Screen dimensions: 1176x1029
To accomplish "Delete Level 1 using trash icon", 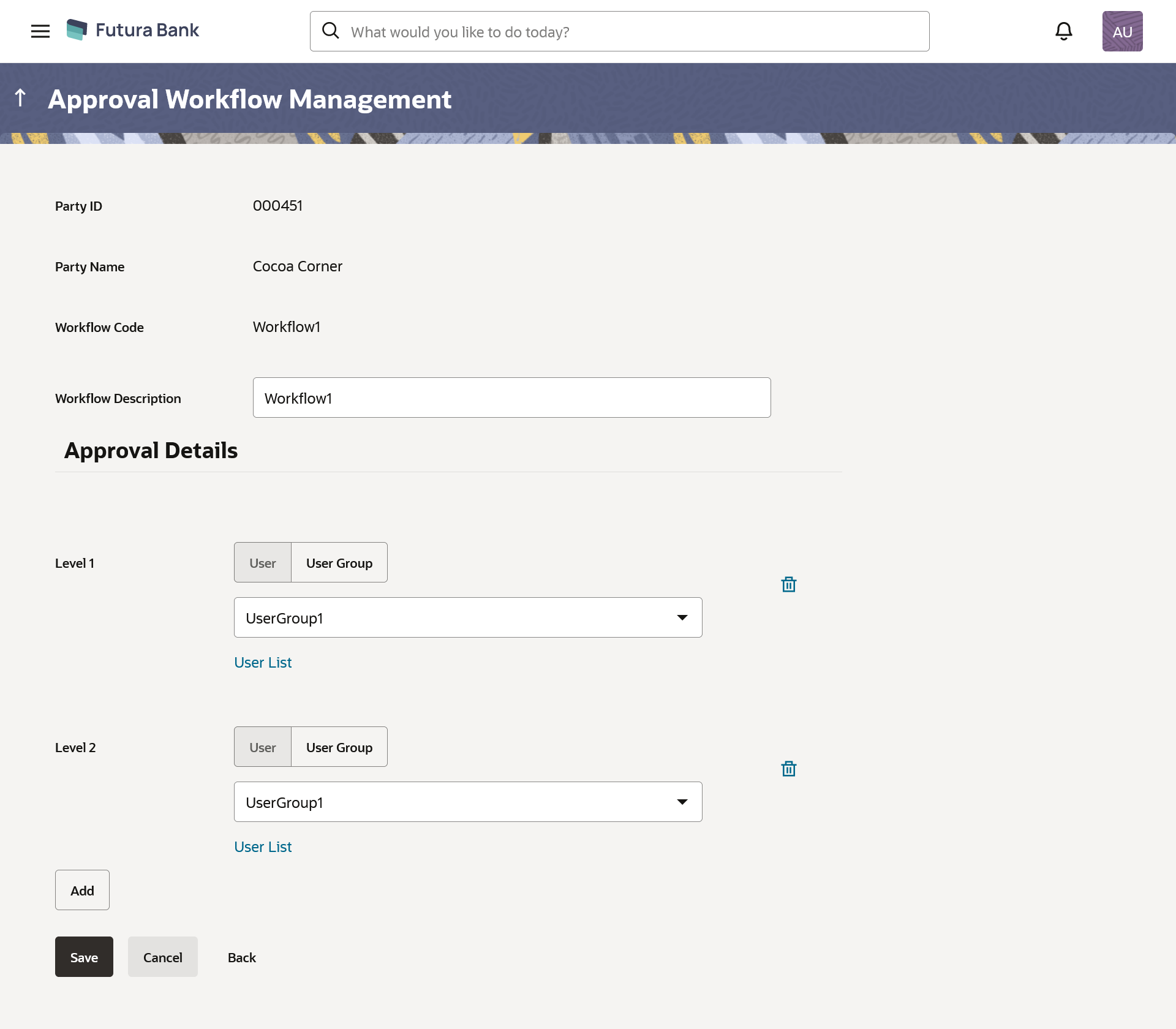I will pos(788,584).
